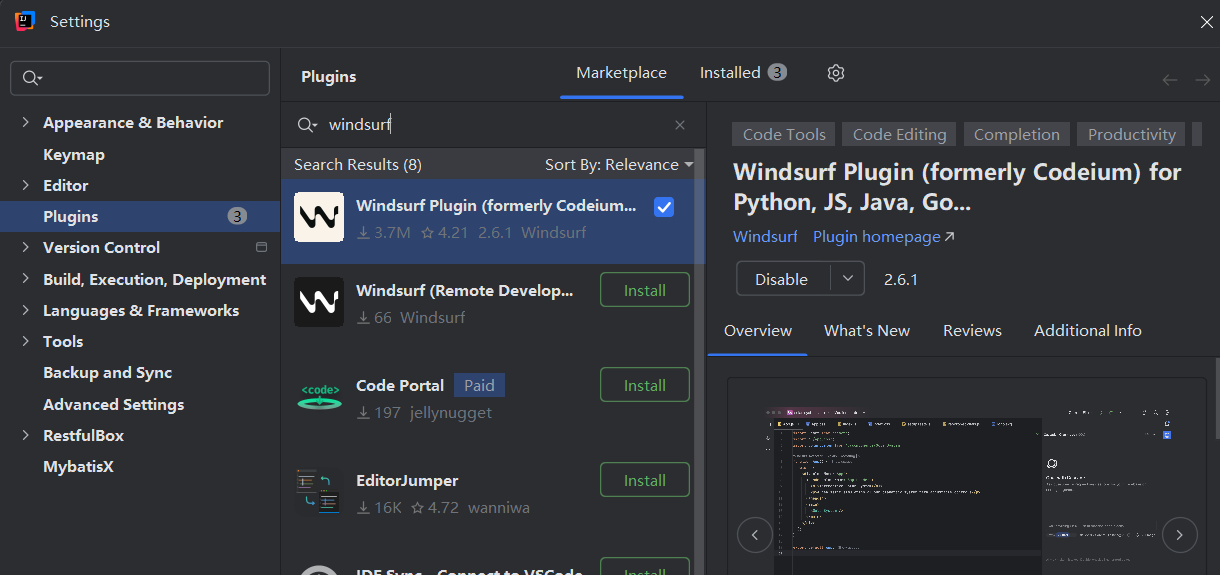Switch to the Marketplace tab
Screen dimensions: 1220x575
[621, 73]
